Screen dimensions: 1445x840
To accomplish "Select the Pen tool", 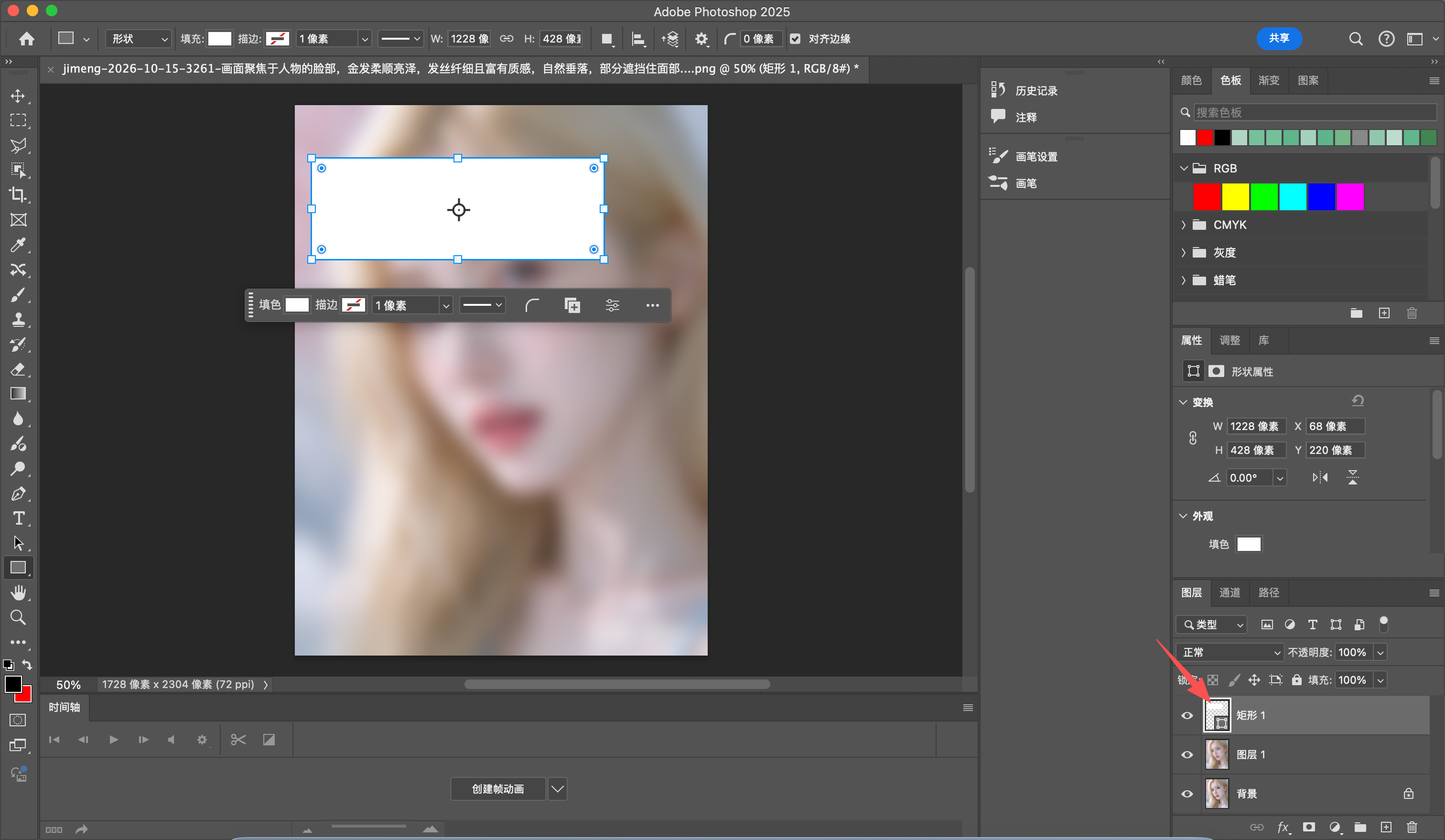I will point(18,494).
